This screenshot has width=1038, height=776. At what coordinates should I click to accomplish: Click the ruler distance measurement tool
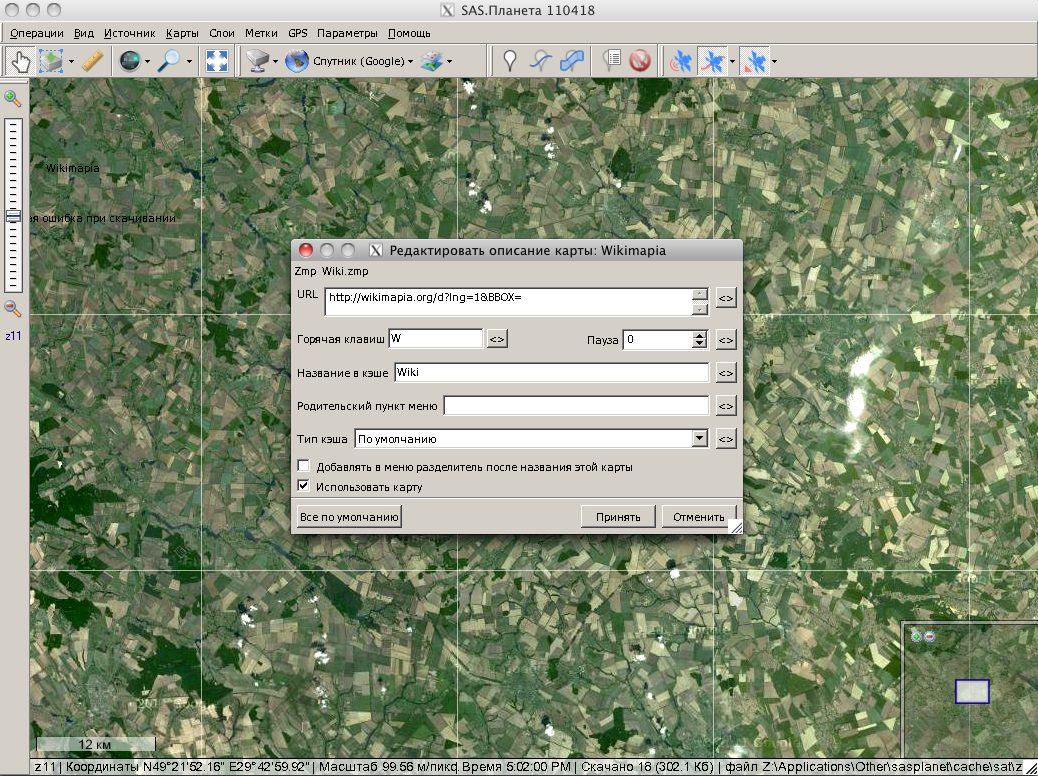pos(93,61)
